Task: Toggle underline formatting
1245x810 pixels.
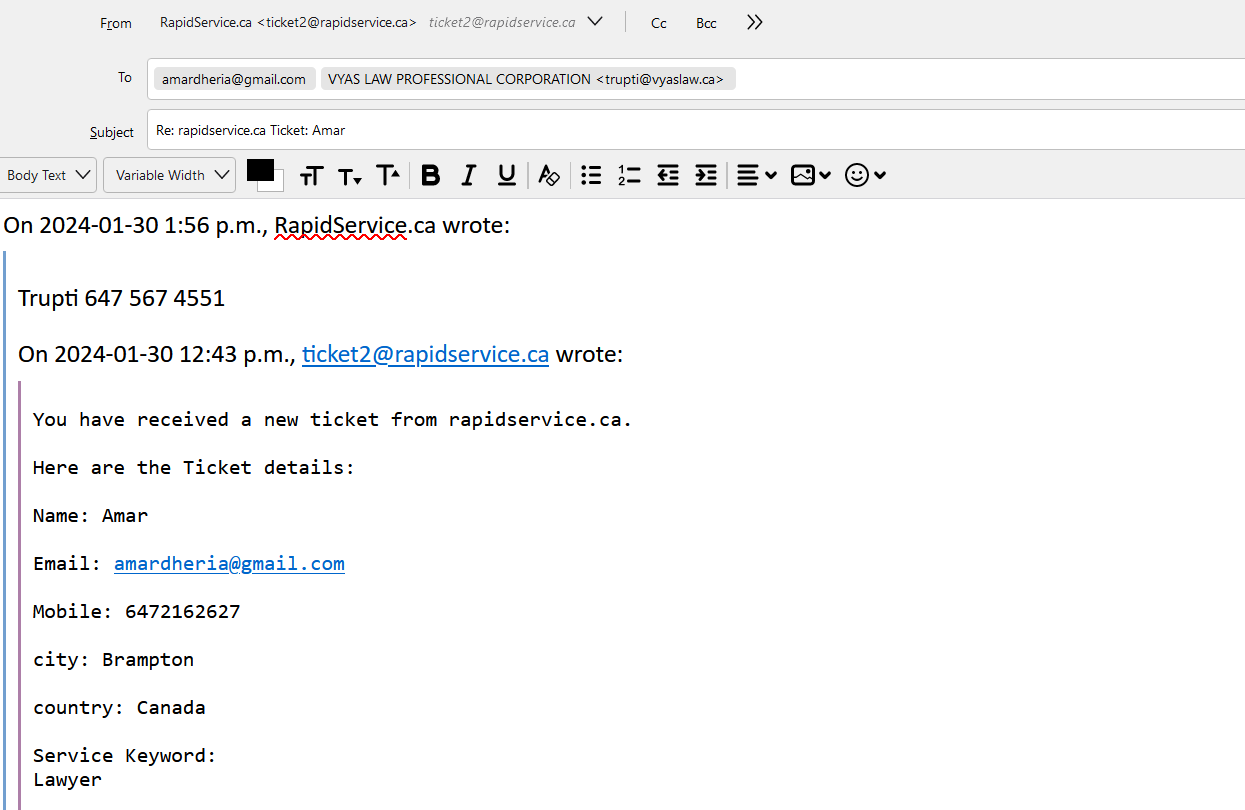Action: (506, 175)
